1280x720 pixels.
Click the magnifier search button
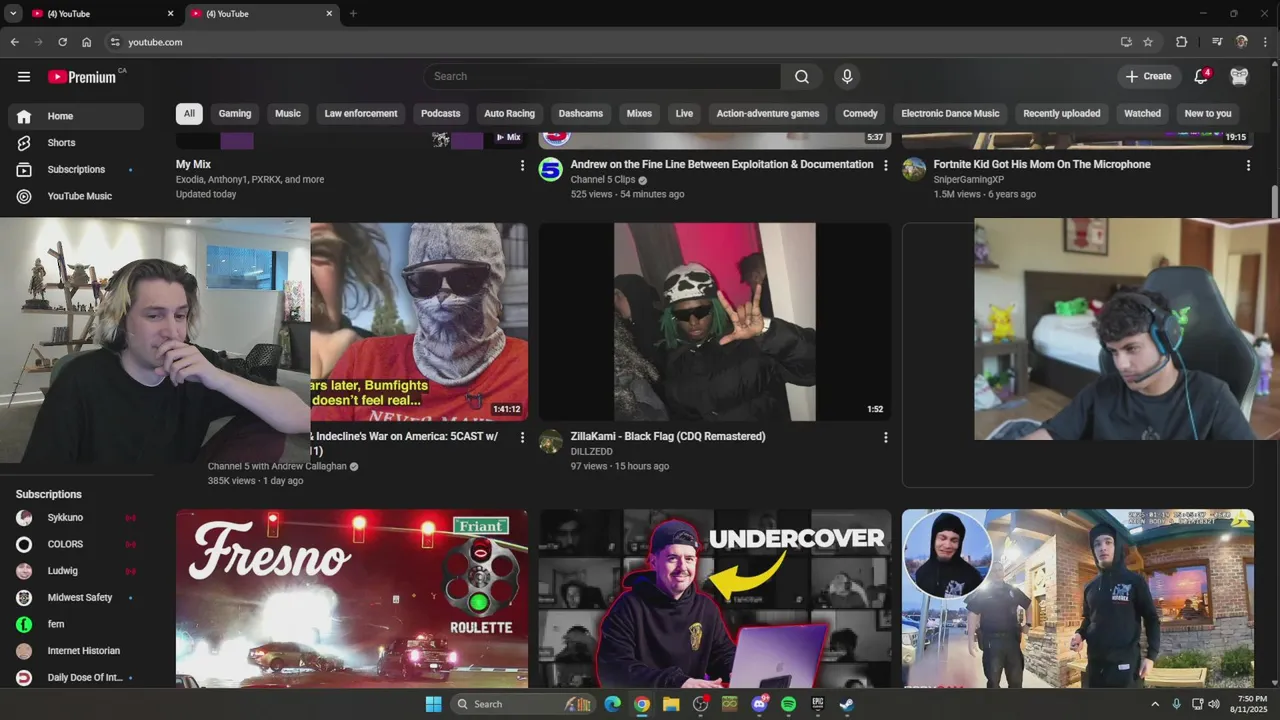click(802, 77)
